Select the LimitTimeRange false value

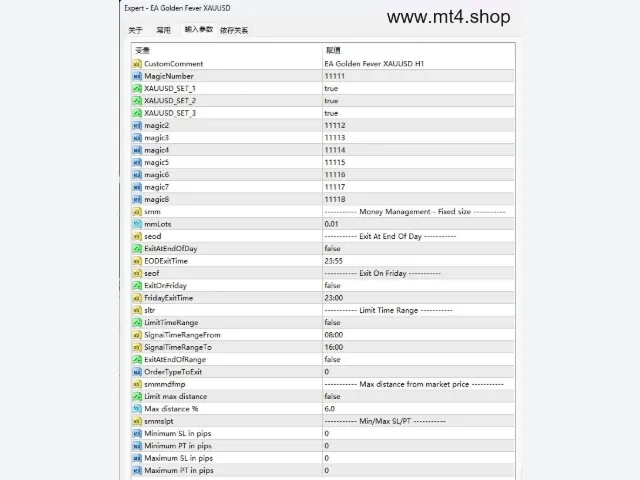coord(332,322)
